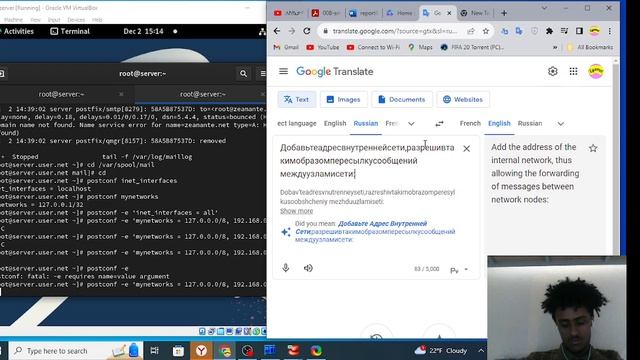The height and width of the screenshot is (360, 640).
Task: Switch to the New Tab Chrome tab
Action: tap(475, 13)
